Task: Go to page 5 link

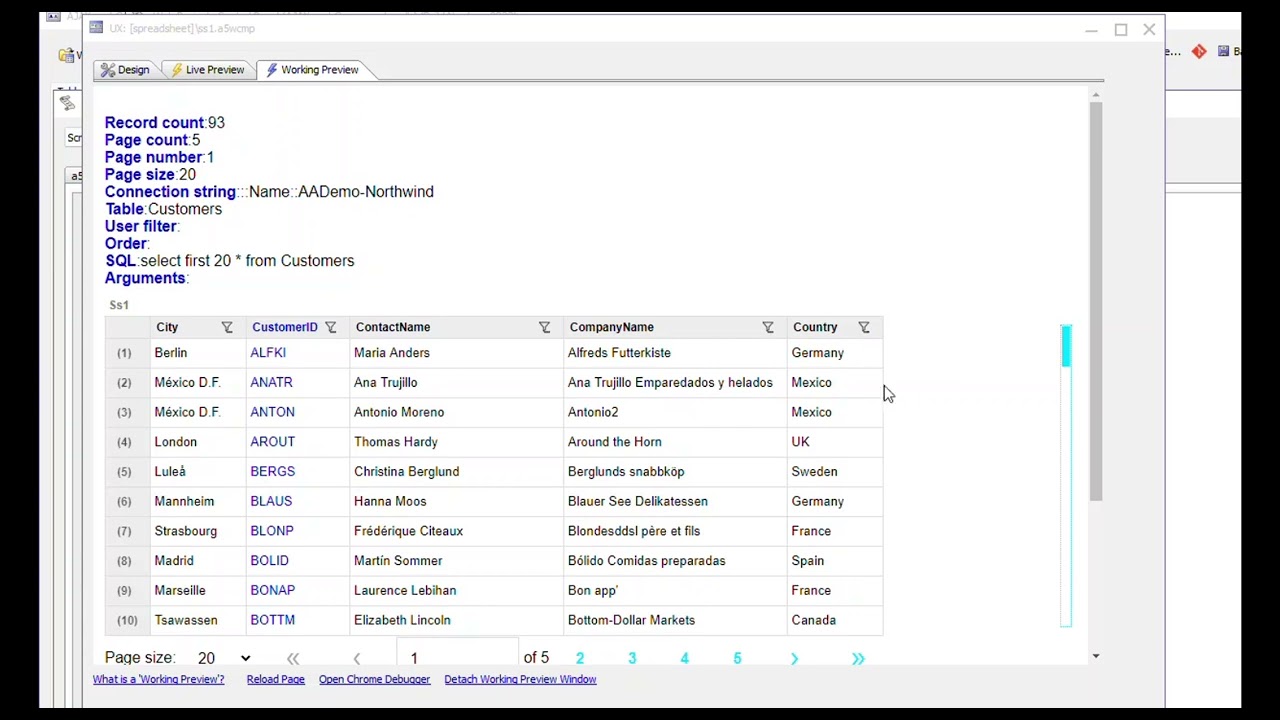Action: click(737, 658)
